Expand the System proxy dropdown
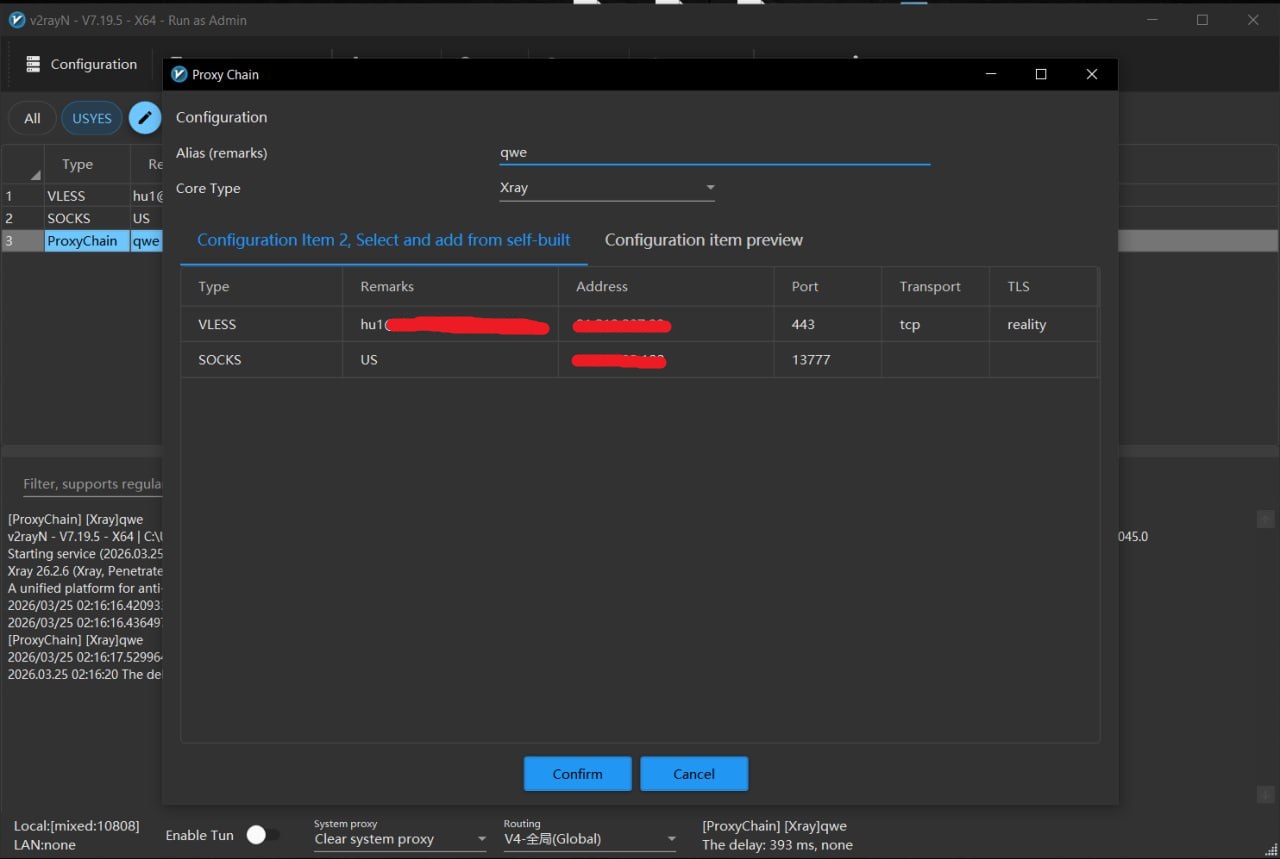This screenshot has height=859, width=1280. tap(399, 839)
